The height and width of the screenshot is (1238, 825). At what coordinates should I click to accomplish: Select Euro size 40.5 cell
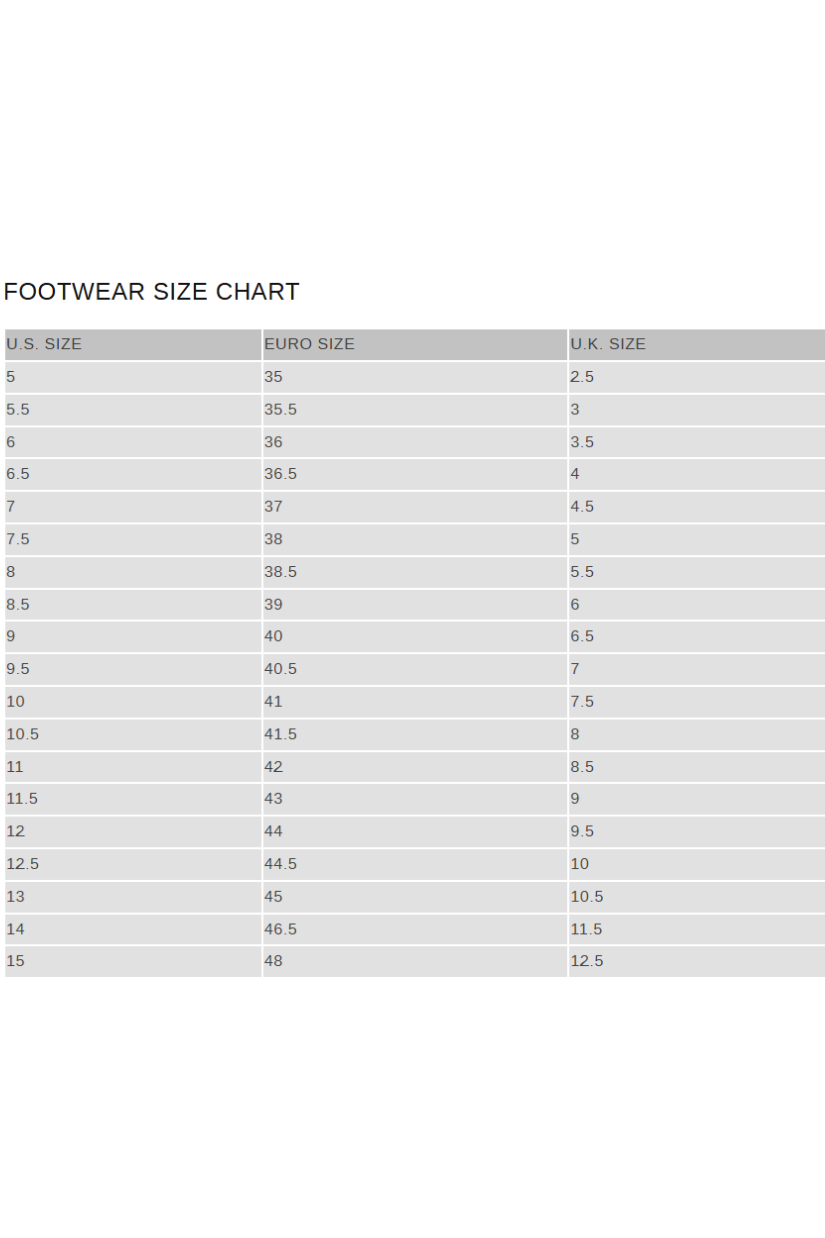pos(281,669)
